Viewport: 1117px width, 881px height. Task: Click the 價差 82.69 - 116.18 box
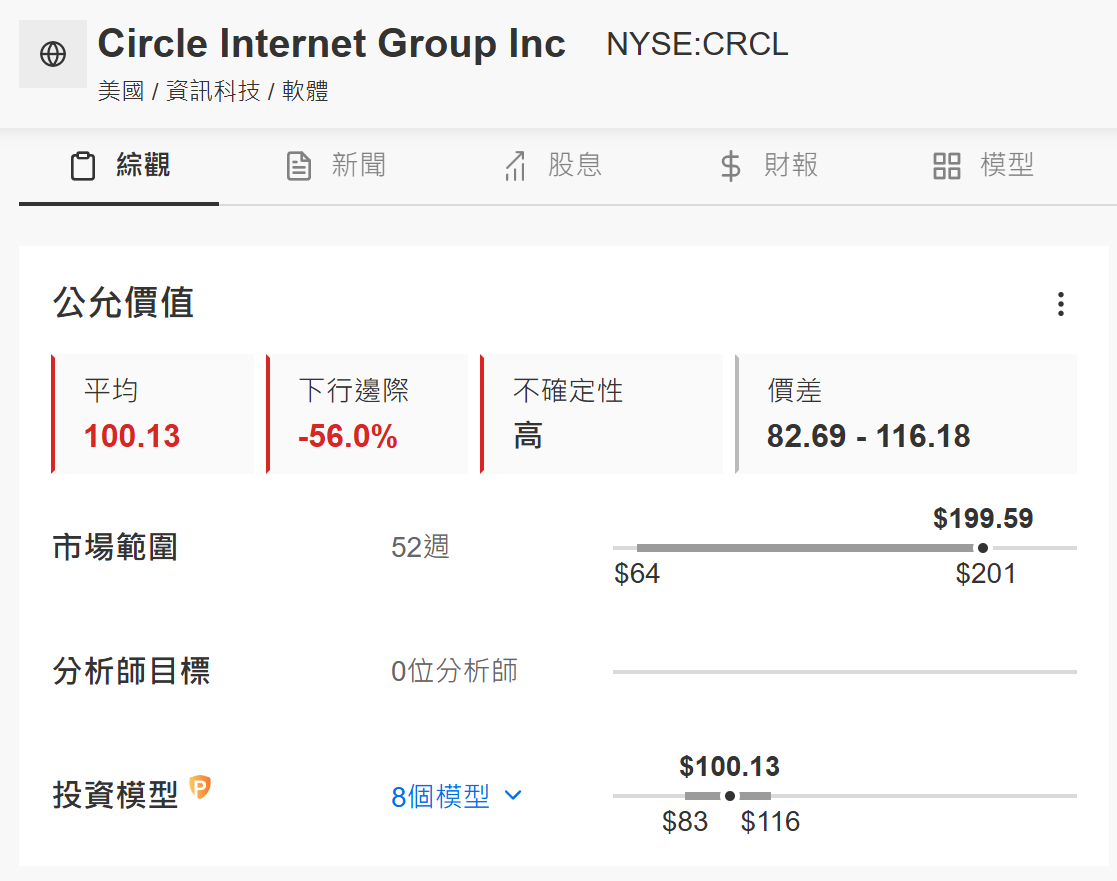click(x=905, y=414)
